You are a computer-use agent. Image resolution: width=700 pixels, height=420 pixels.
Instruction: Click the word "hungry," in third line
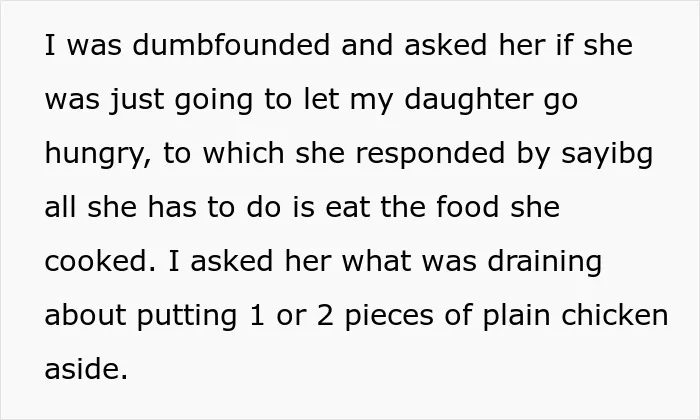point(98,156)
